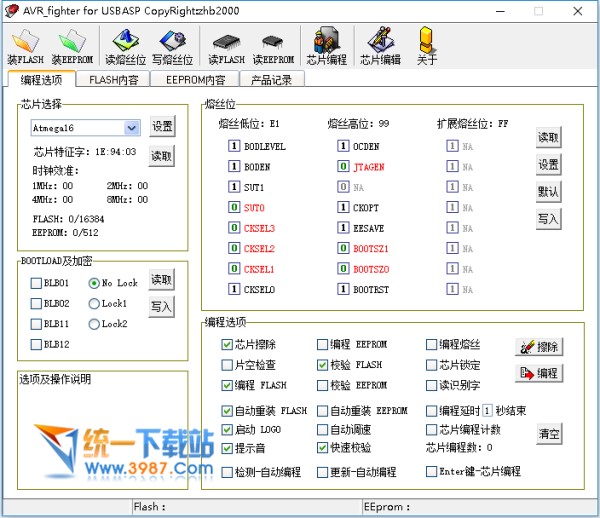Open the Atmega16 chip selection dropdown
Viewport: 600px width, 518px height.
131,128
